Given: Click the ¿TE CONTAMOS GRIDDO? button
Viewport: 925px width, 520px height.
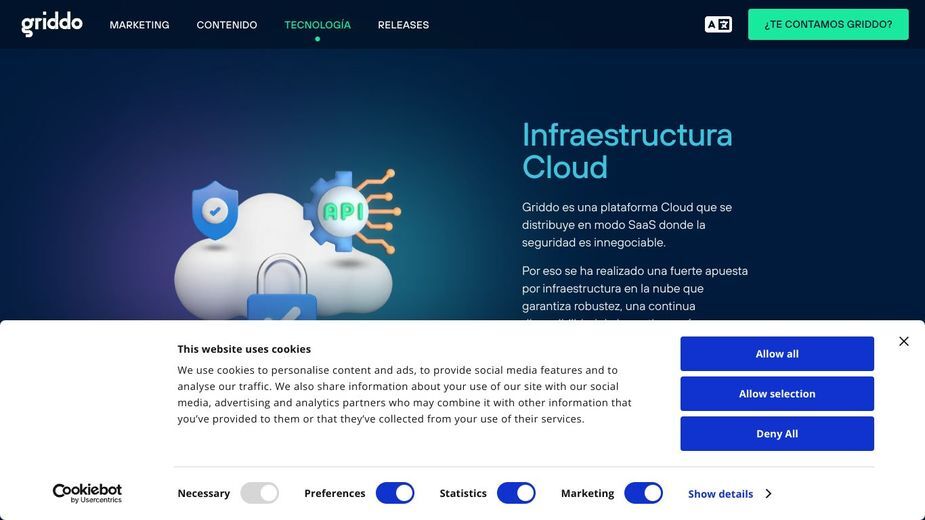Looking at the screenshot, I should click(x=828, y=24).
